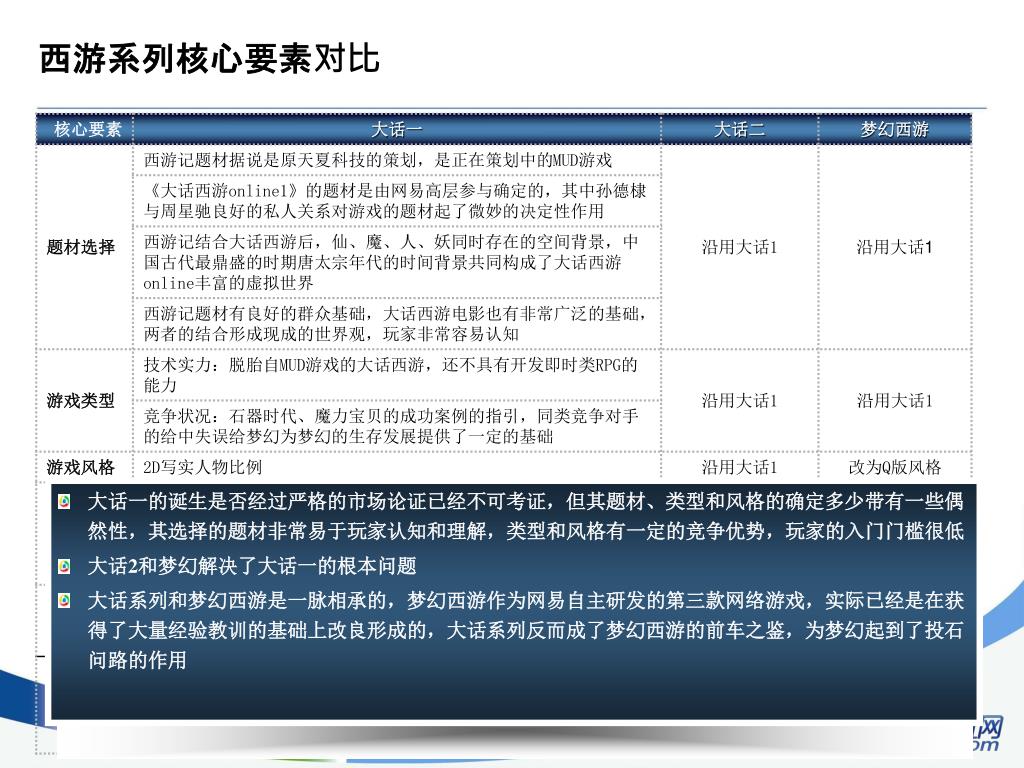Screen dimensions: 1024x768
Task: Click the cell about 原天夏科技的策划 MUD游戏
Action: click(397, 160)
